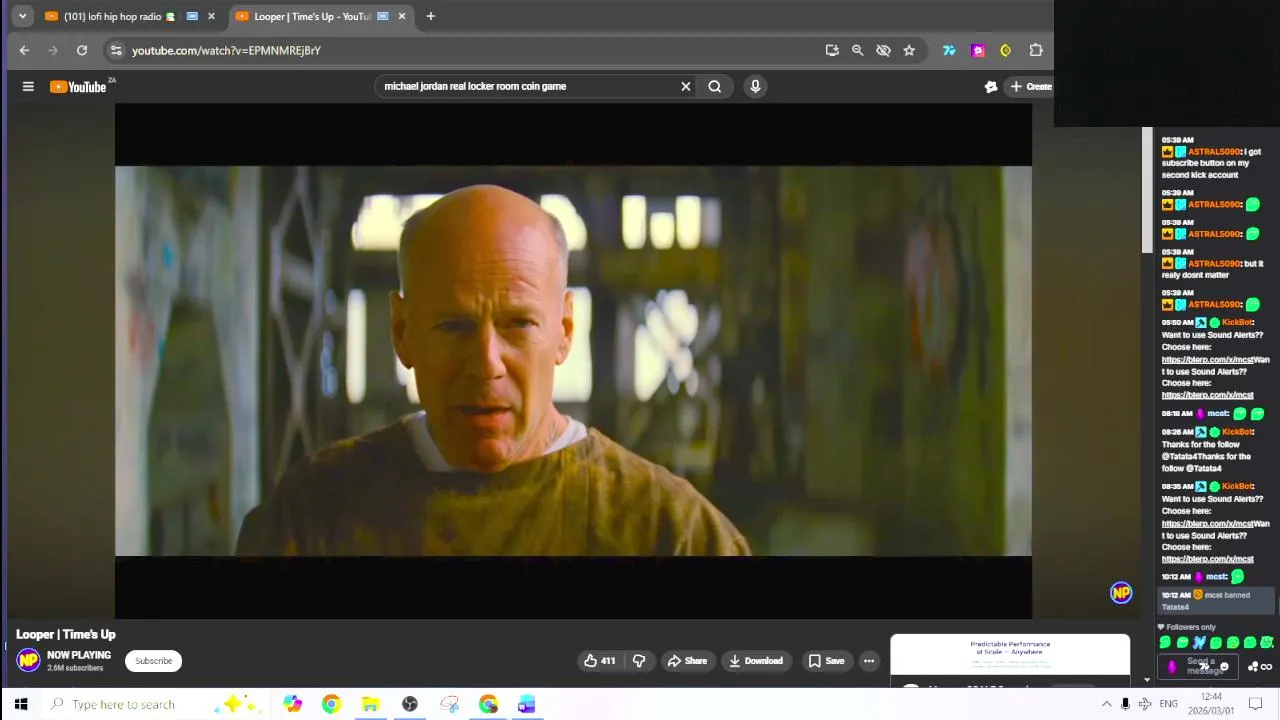Clear the YouTube search text
Viewport: 1280px width, 720px height.
pos(686,86)
